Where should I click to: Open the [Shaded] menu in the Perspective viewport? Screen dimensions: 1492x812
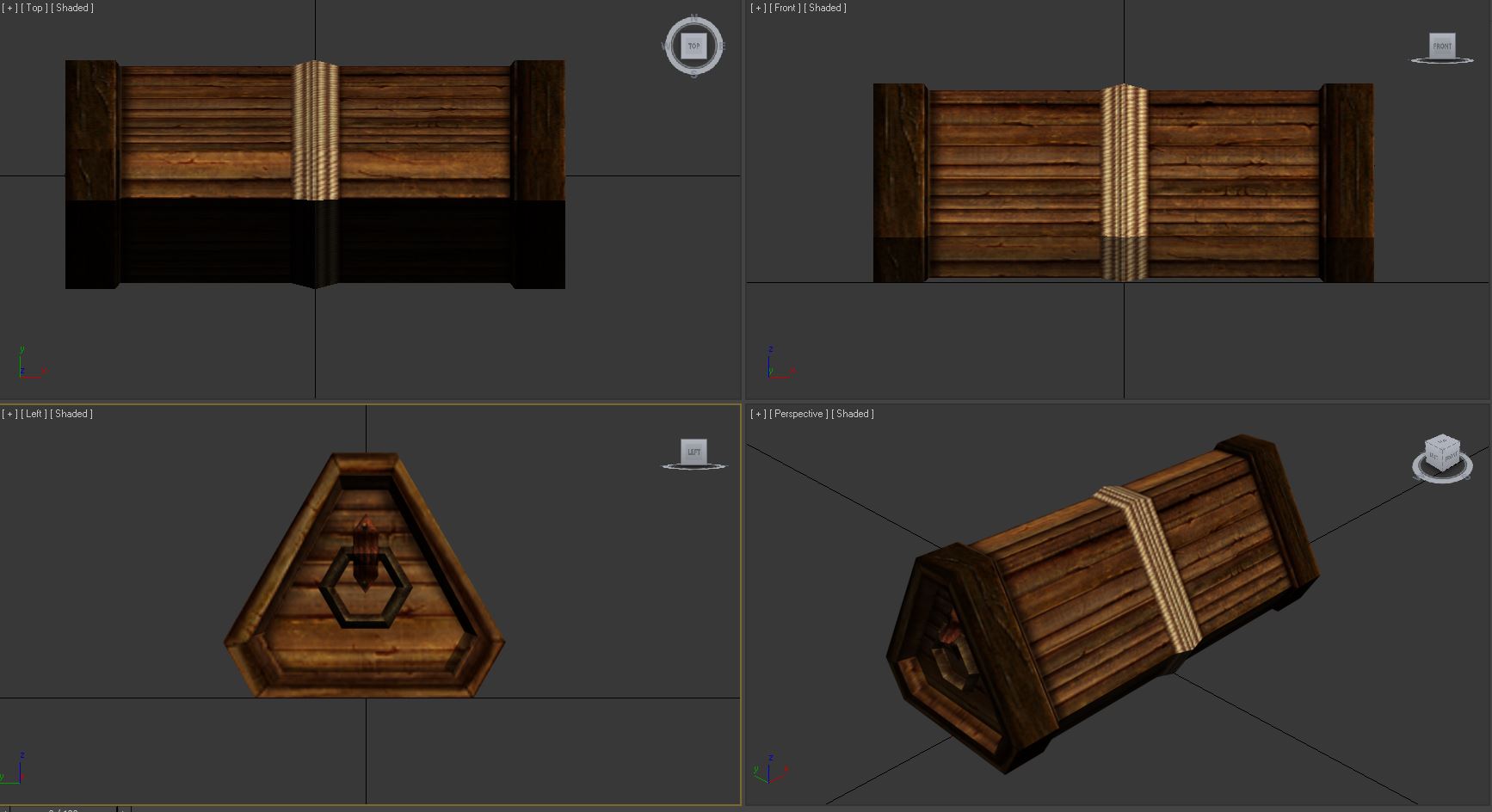[853, 414]
